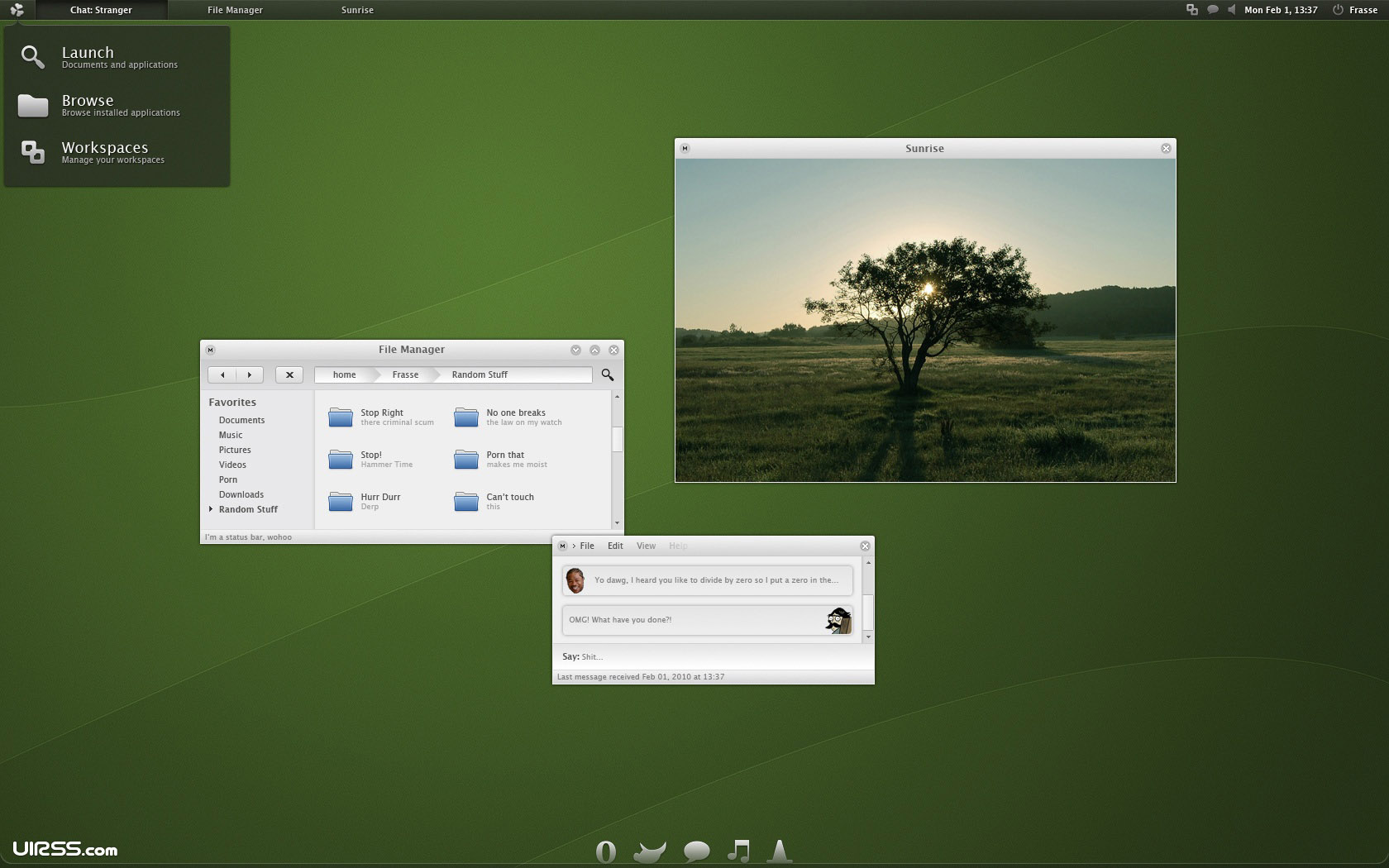This screenshot has width=1389, height=868.
Task: Open the main menu logo in top panel
Action: coord(17,10)
